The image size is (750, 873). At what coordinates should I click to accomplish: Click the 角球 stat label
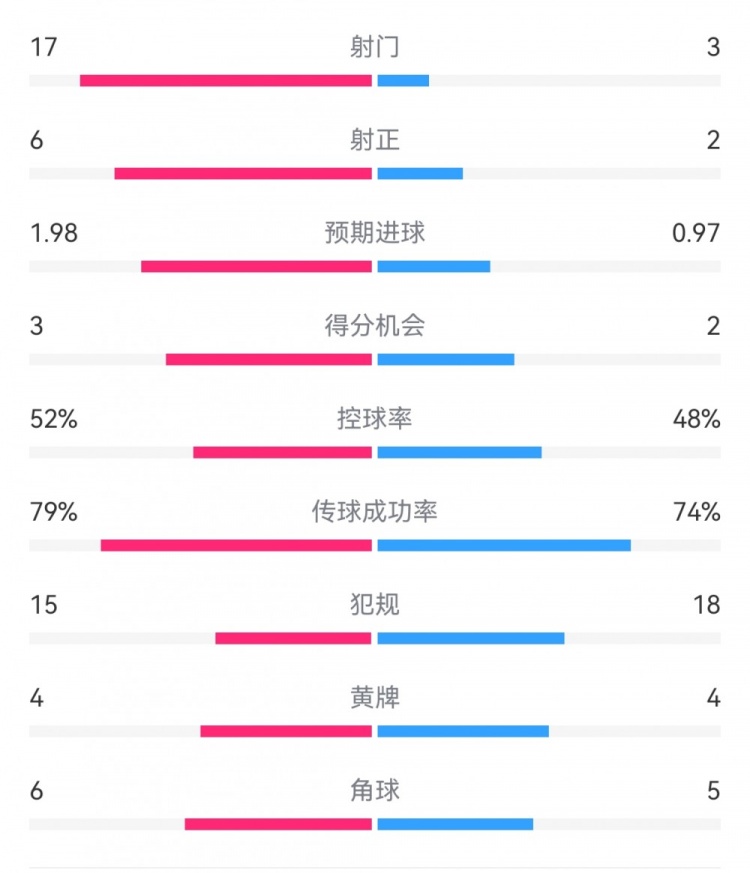(x=375, y=790)
